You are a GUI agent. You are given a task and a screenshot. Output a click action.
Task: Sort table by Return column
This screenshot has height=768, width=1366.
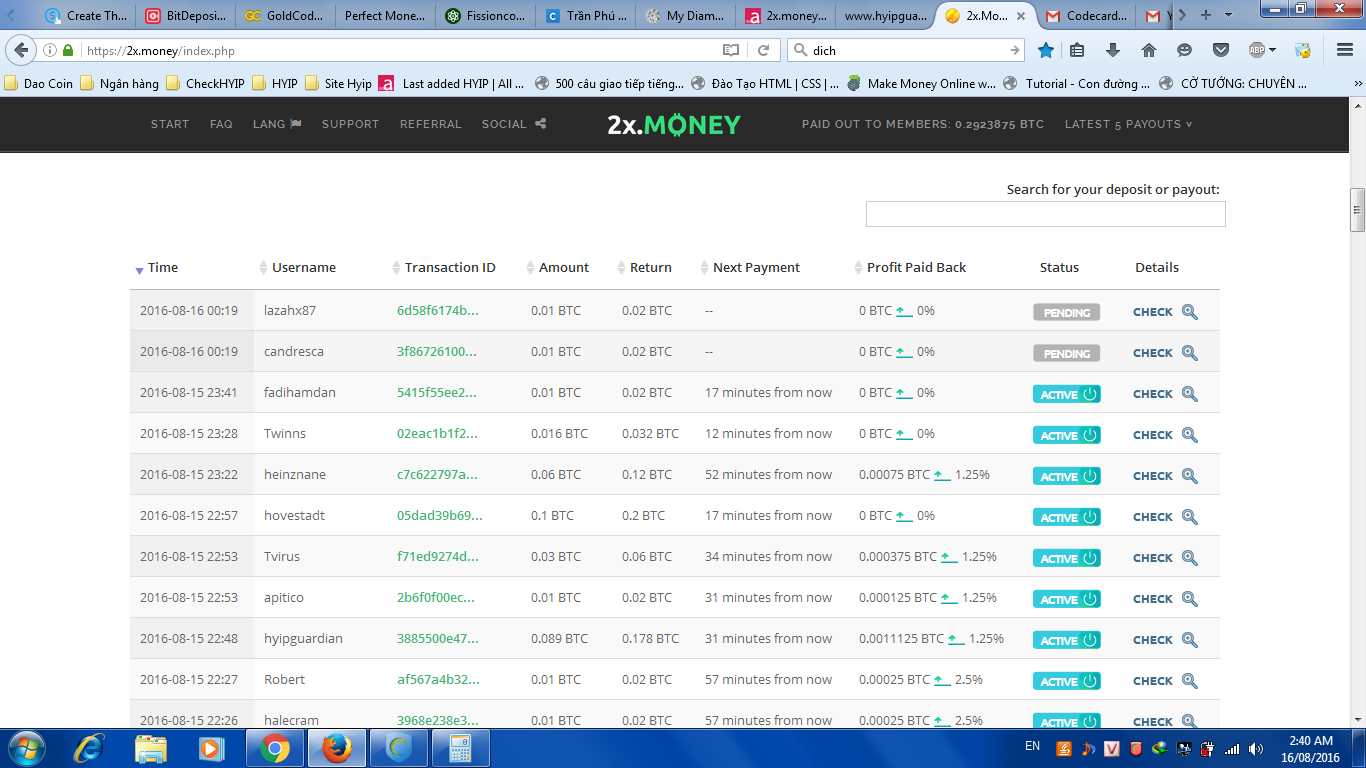click(x=644, y=268)
